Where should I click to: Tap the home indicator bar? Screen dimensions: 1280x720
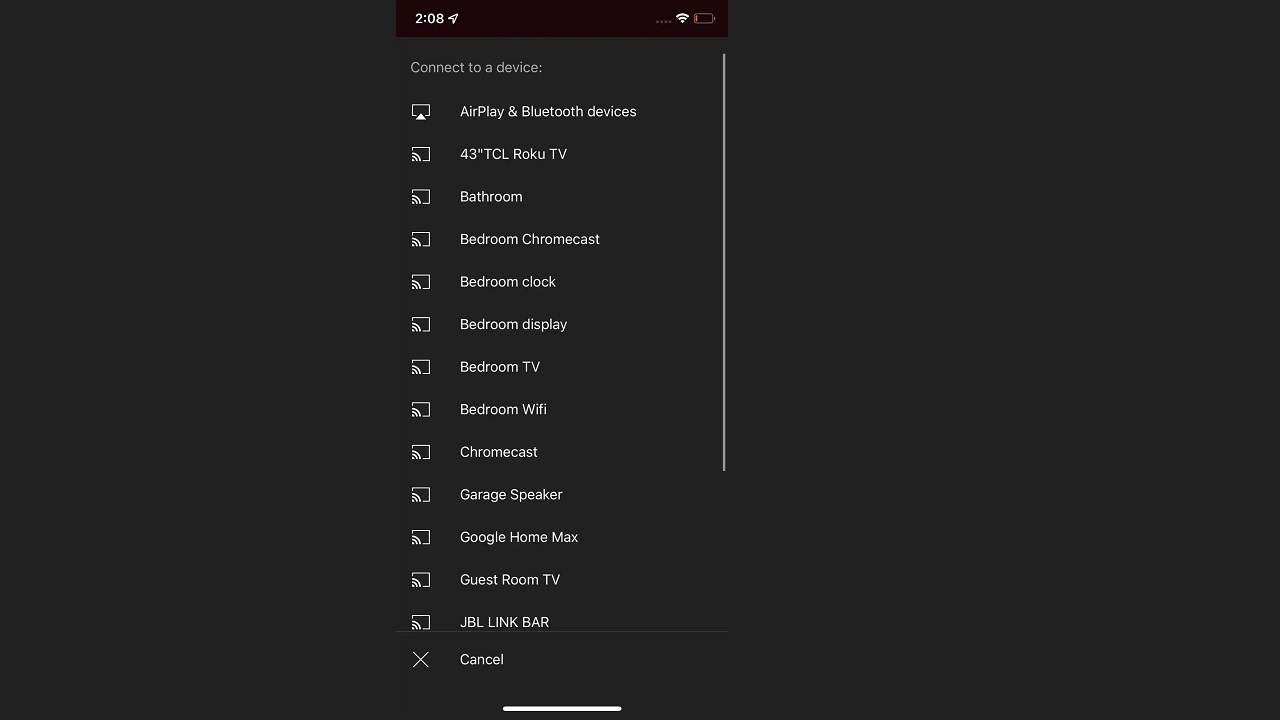coord(562,708)
